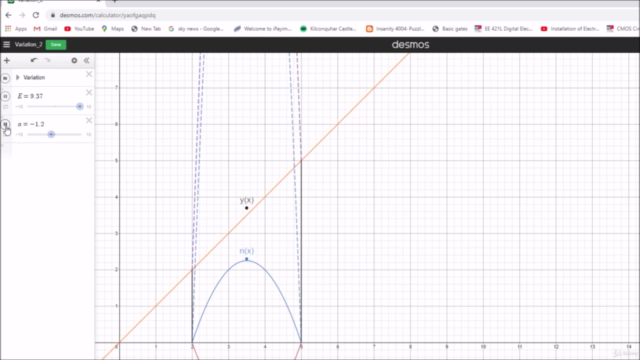Viewport: 640px width, 360px height.
Task: Open expression list settings gear
Action: (x=74, y=60)
